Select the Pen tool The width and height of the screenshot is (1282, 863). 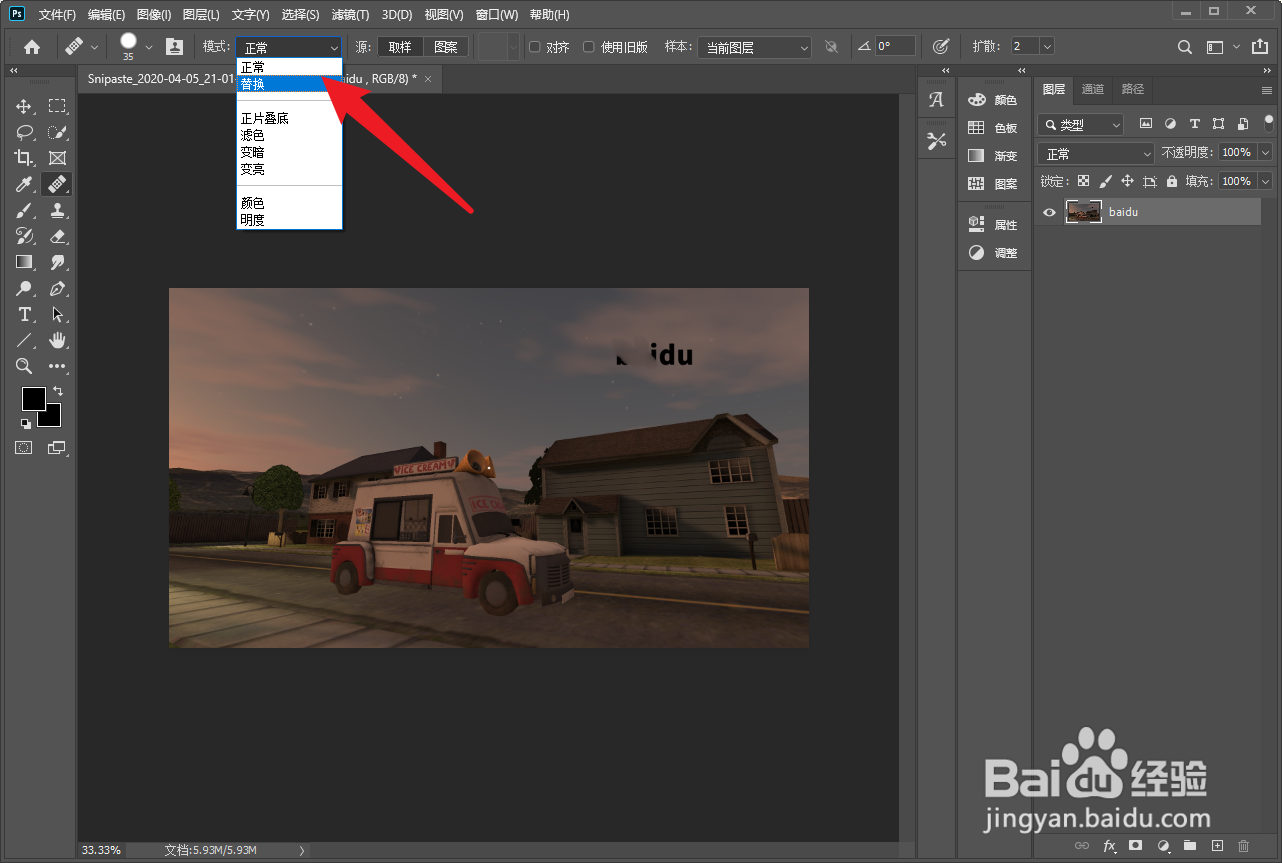[x=58, y=288]
